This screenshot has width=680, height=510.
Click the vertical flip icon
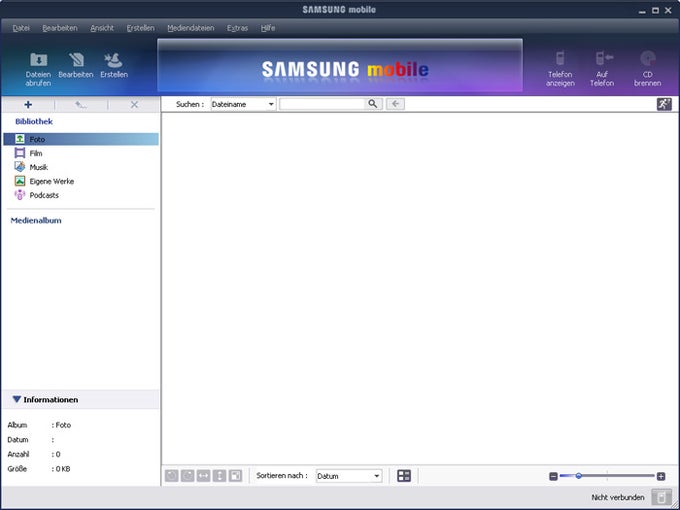point(219,476)
